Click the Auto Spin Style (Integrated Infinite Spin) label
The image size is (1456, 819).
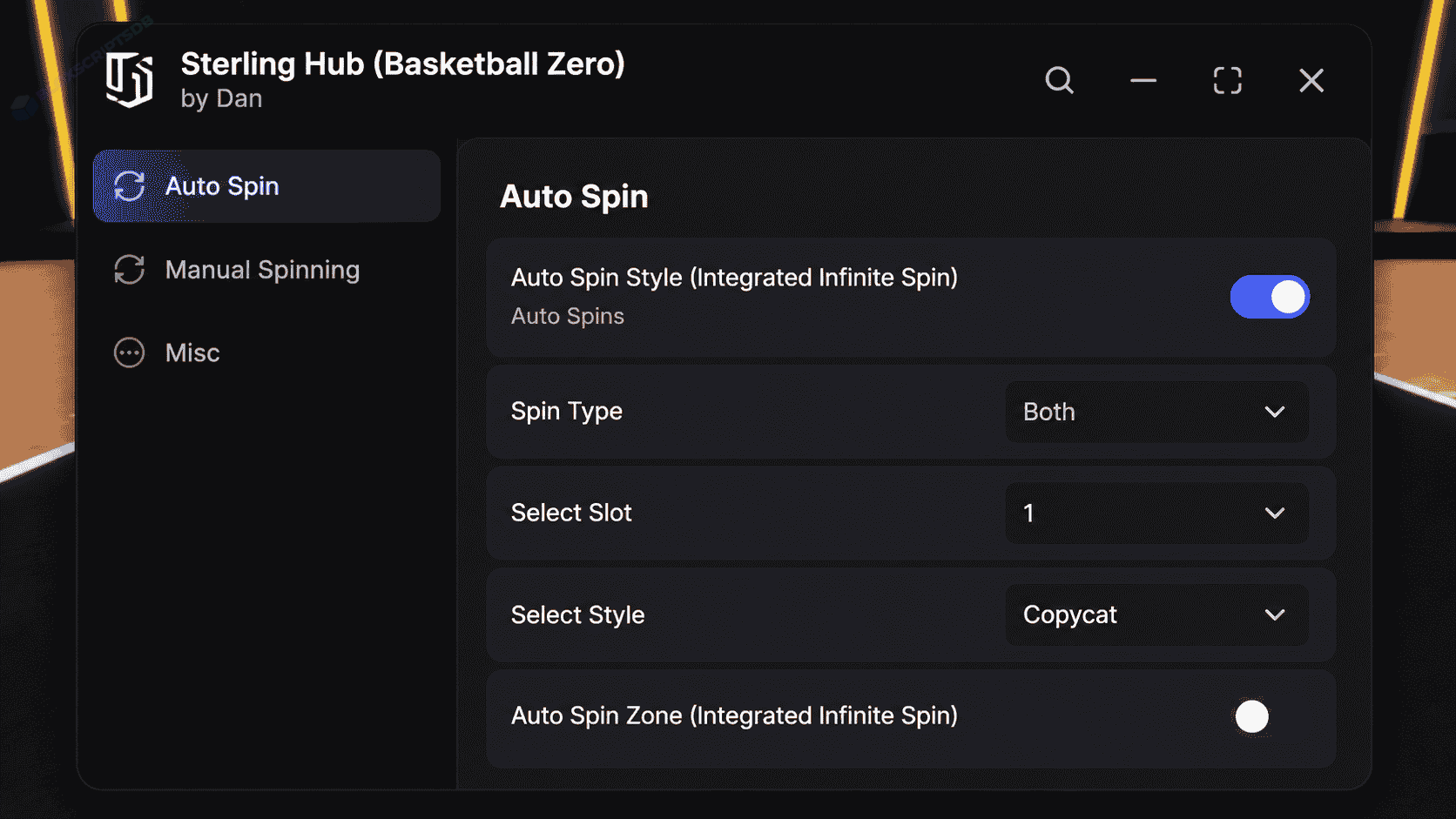coord(734,278)
